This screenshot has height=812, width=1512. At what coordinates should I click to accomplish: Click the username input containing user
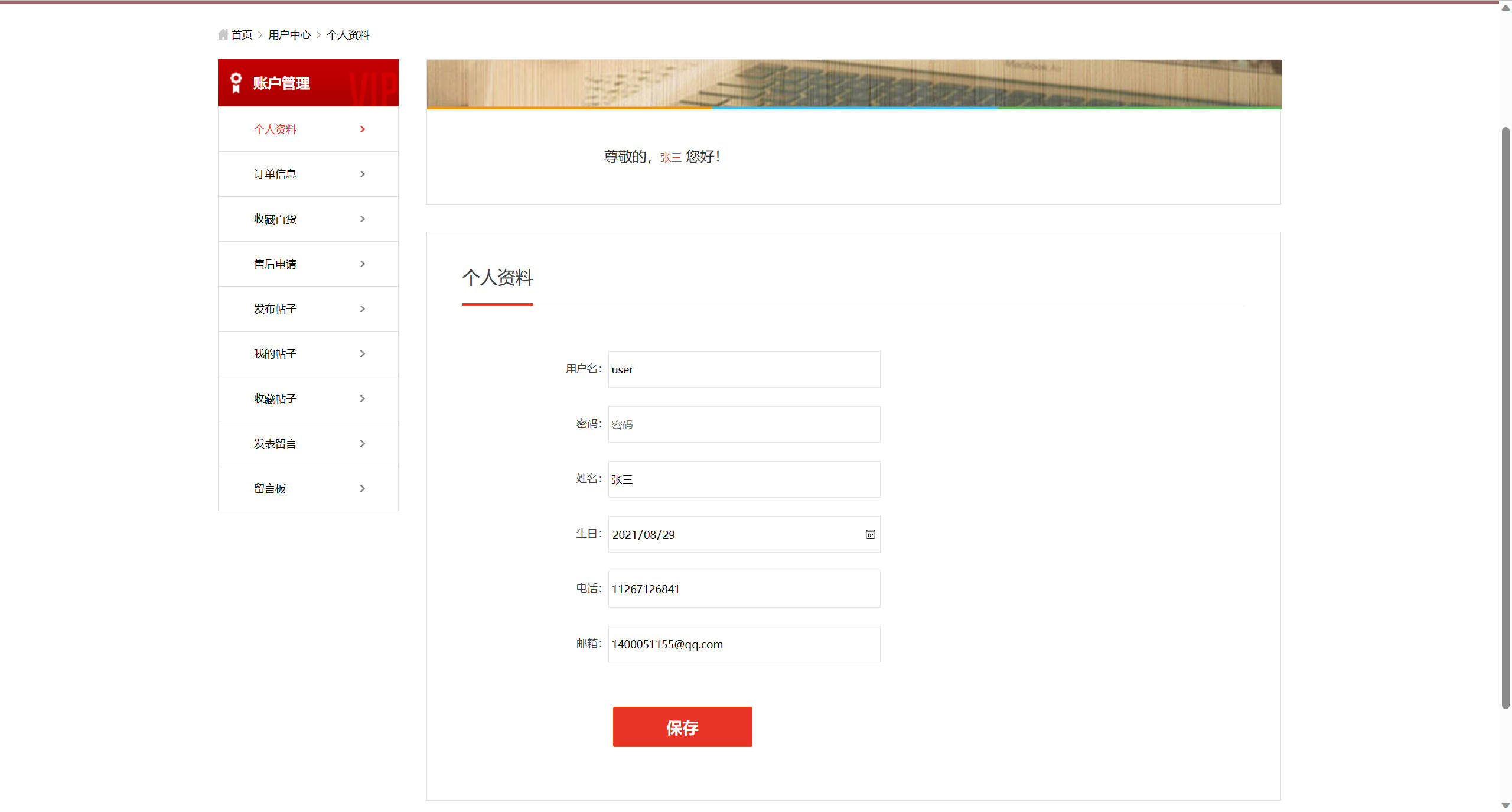pyautogui.click(x=743, y=369)
